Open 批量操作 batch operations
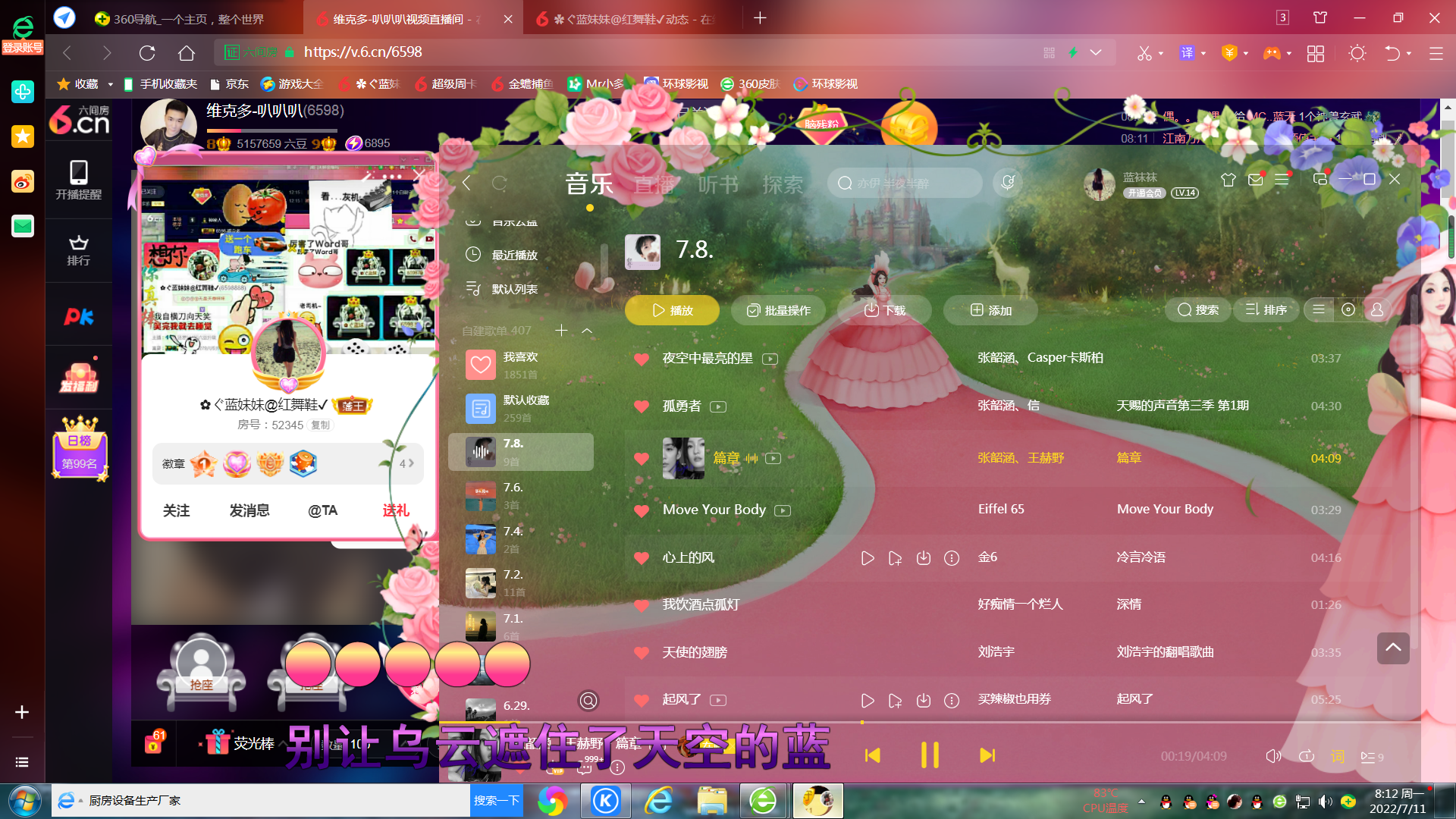Viewport: 1456px width, 819px height. pyautogui.click(x=779, y=310)
